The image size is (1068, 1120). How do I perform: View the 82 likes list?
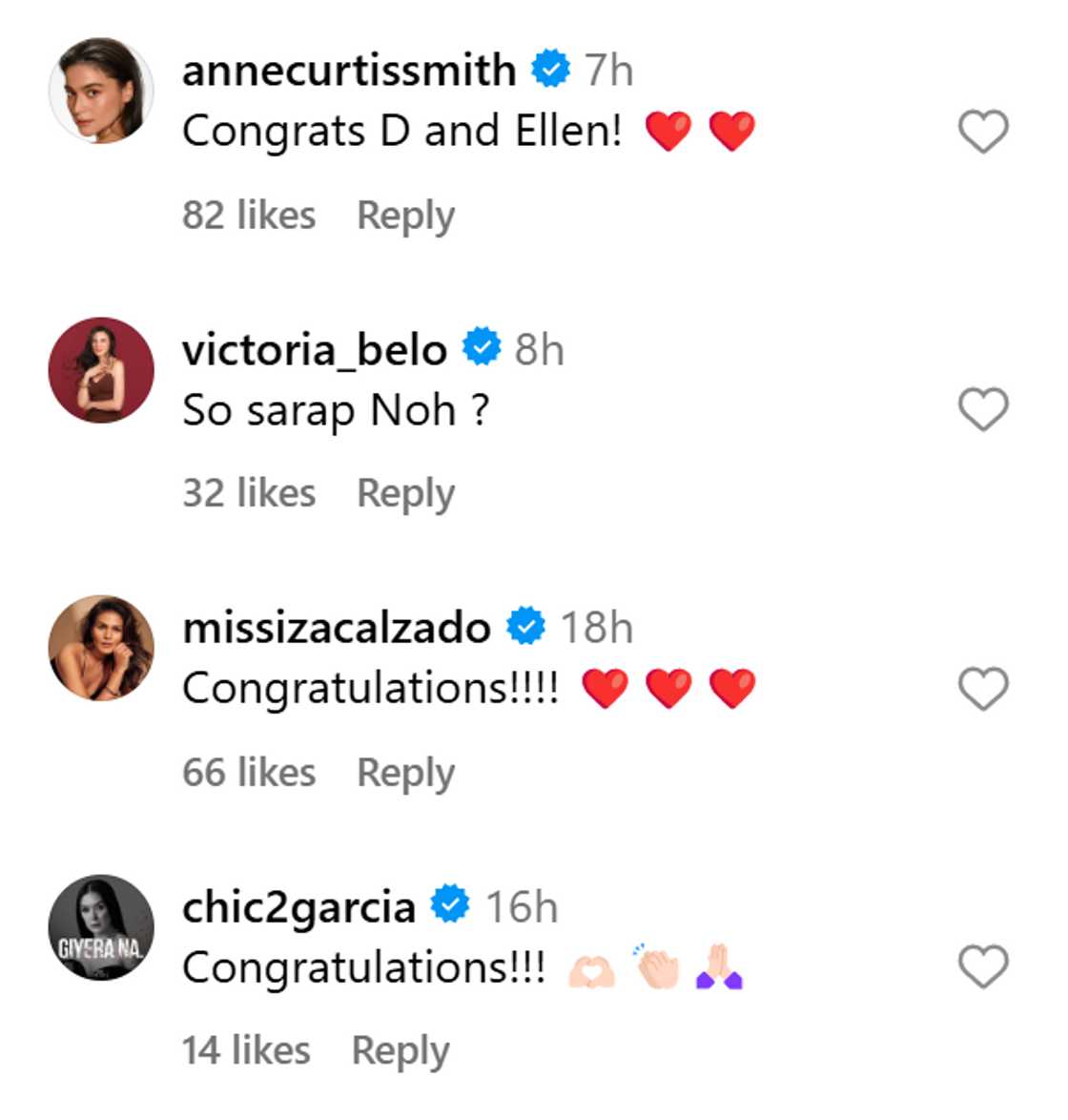[x=248, y=216]
